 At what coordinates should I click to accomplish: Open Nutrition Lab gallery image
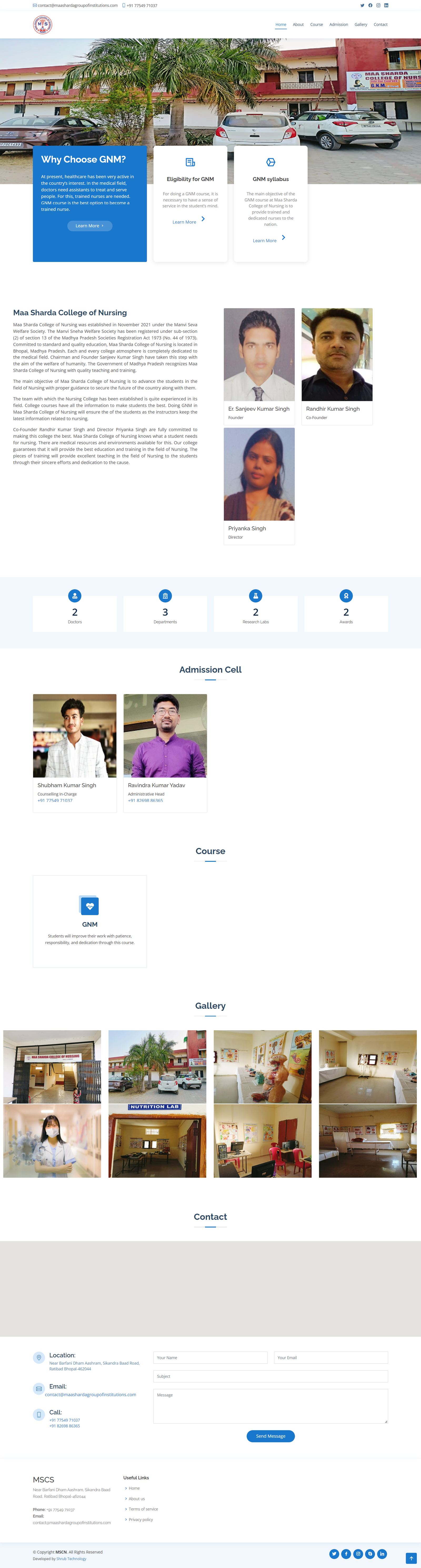click(x=158, y=1141)
